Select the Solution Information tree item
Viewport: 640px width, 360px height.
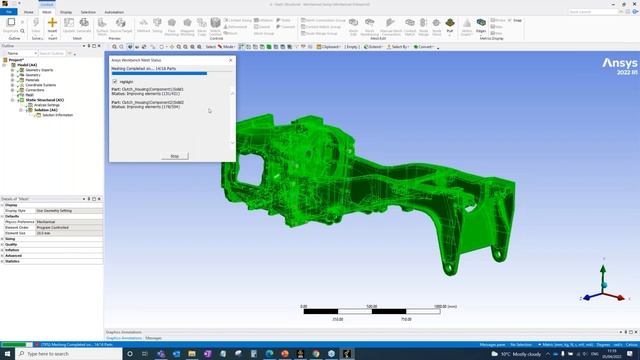tap(58, 115)
